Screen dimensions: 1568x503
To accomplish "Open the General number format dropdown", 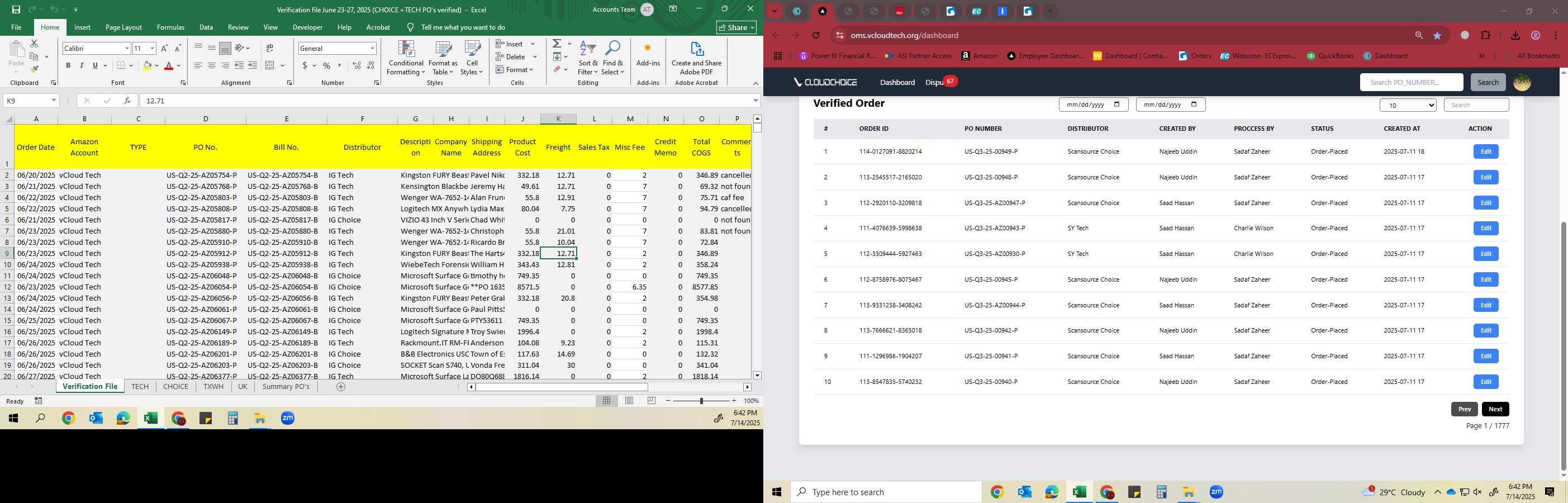I will point(372,48).
